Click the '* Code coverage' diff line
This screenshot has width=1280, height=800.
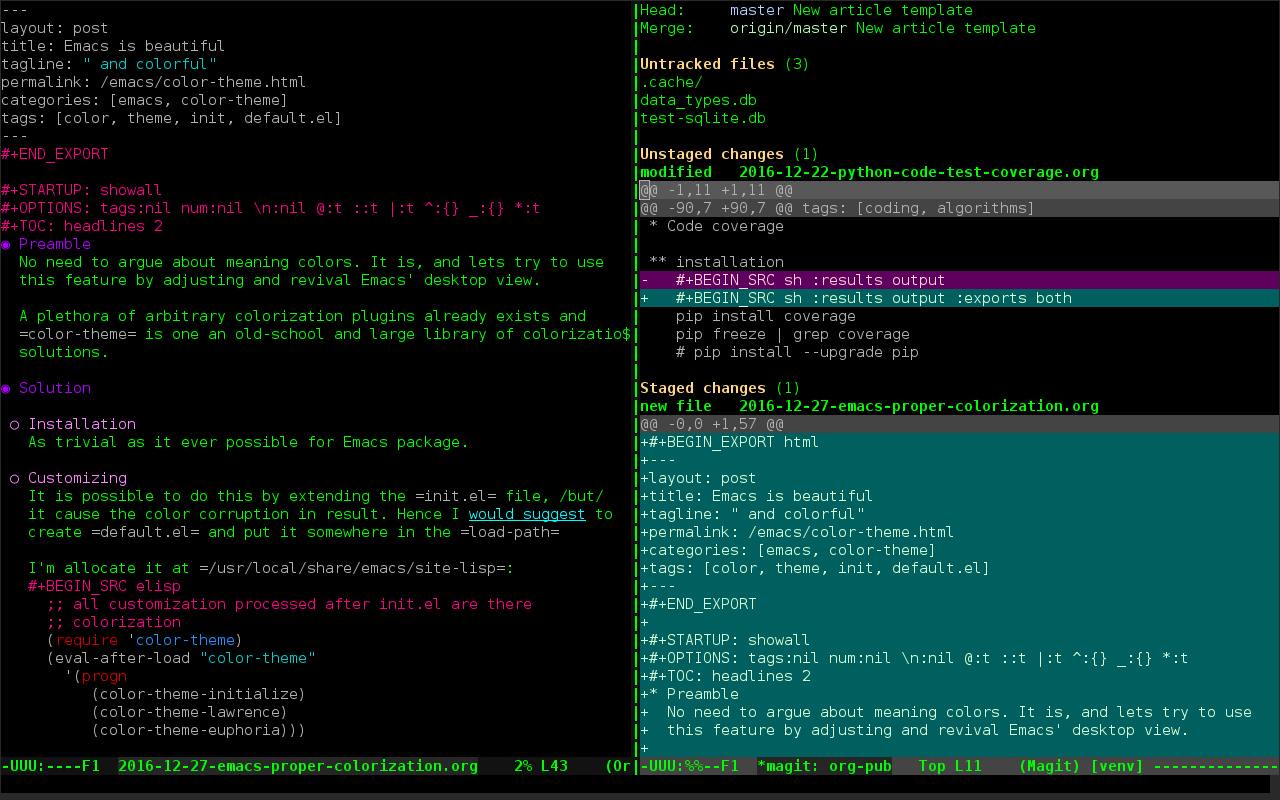[716, 226]
